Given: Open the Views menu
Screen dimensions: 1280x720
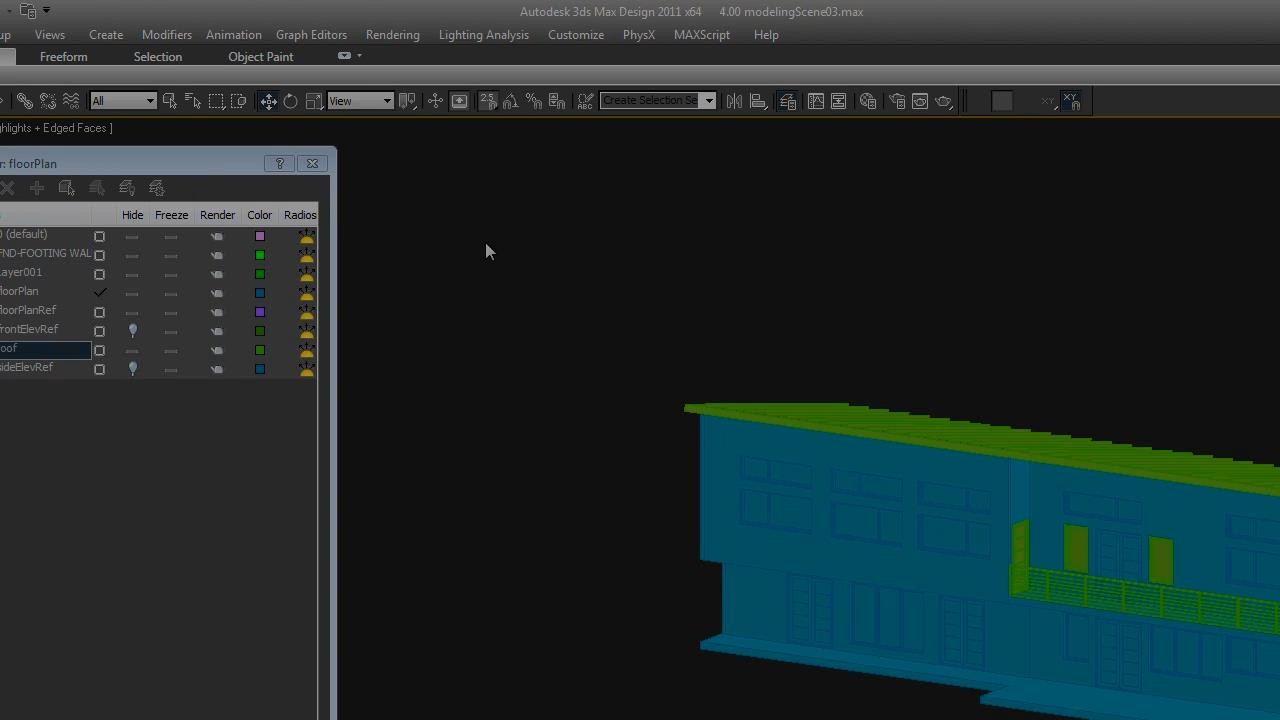Looking at the screenshot, I should click(49, 35).
